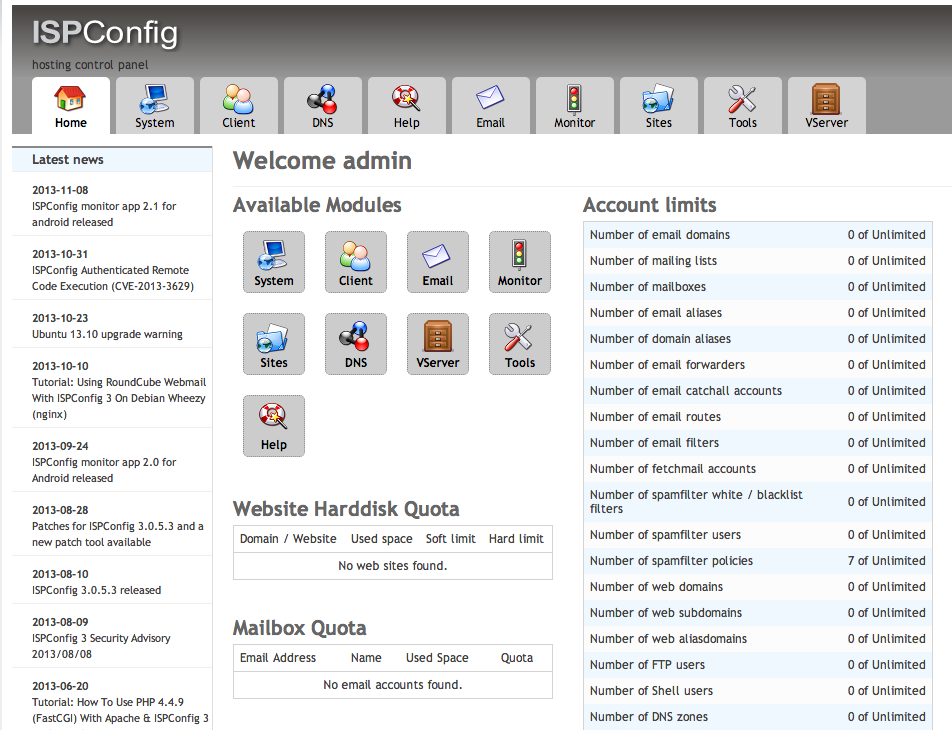Open Help module under Available Modules

tap(274, 426)
